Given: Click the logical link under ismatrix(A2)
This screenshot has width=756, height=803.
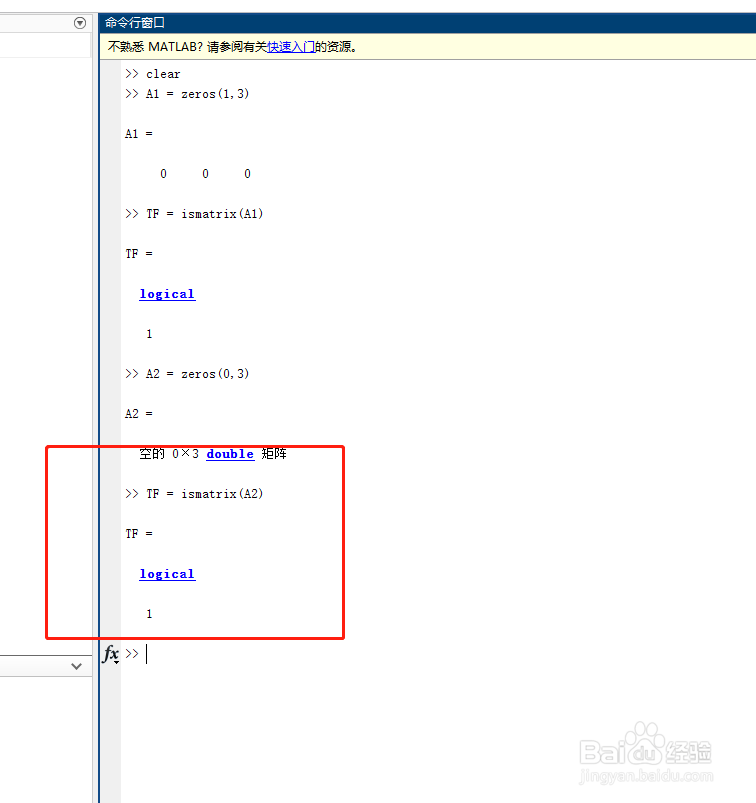Looking at the screenshot, I should click(167, 574).
